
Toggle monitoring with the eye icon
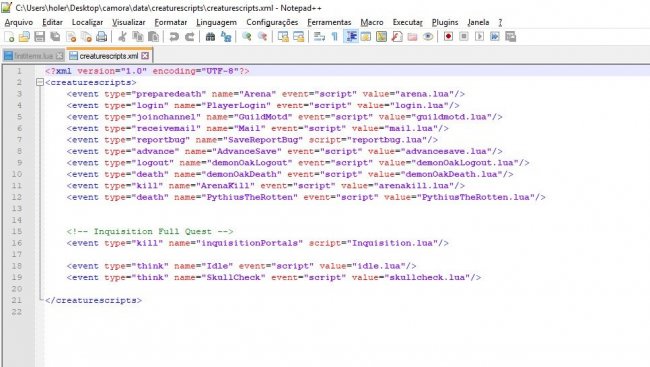pos(428,37)
